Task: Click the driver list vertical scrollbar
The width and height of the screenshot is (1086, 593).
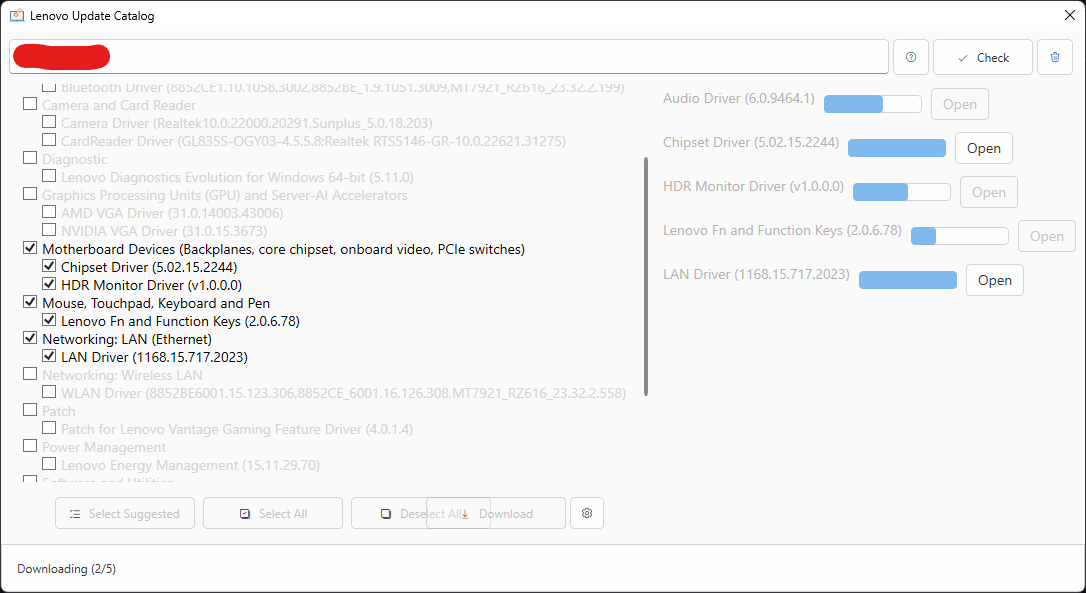Action: pos(646,276)
